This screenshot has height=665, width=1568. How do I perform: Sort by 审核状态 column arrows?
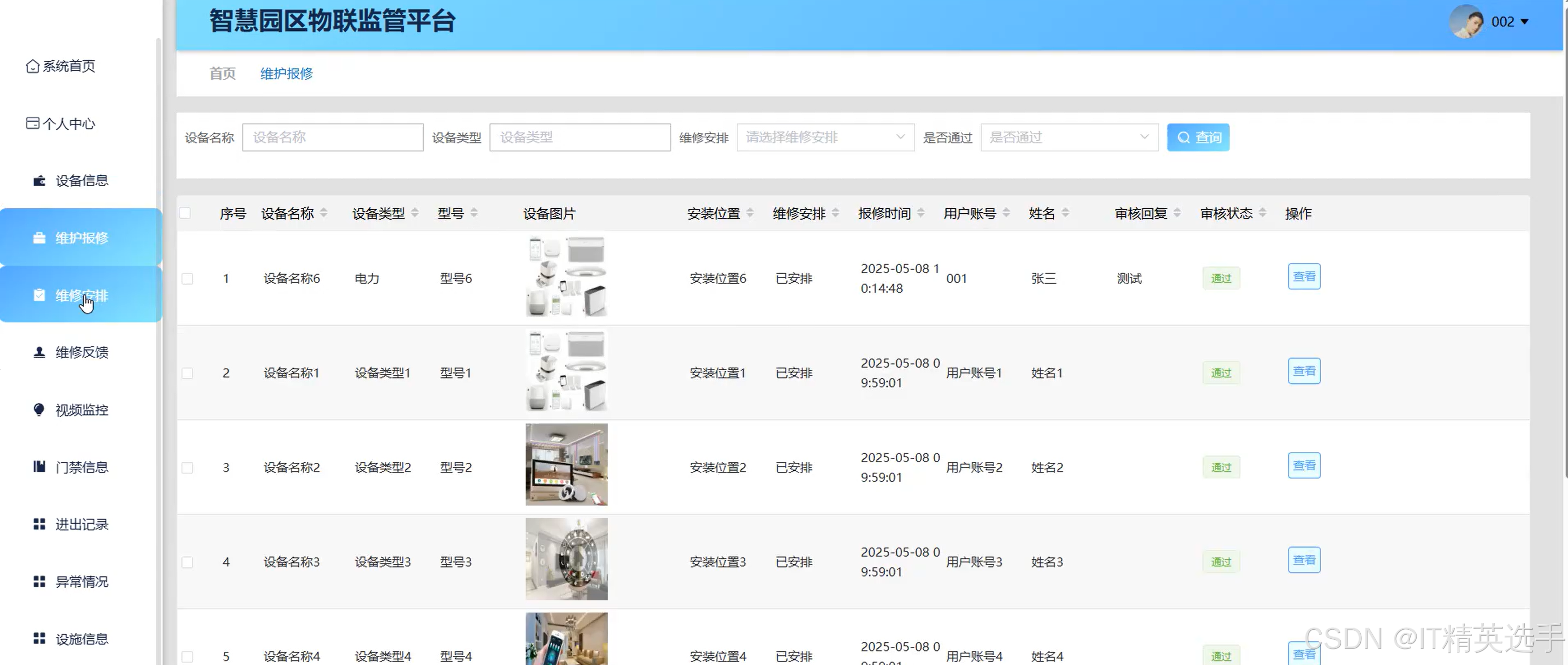(1263, 213)
